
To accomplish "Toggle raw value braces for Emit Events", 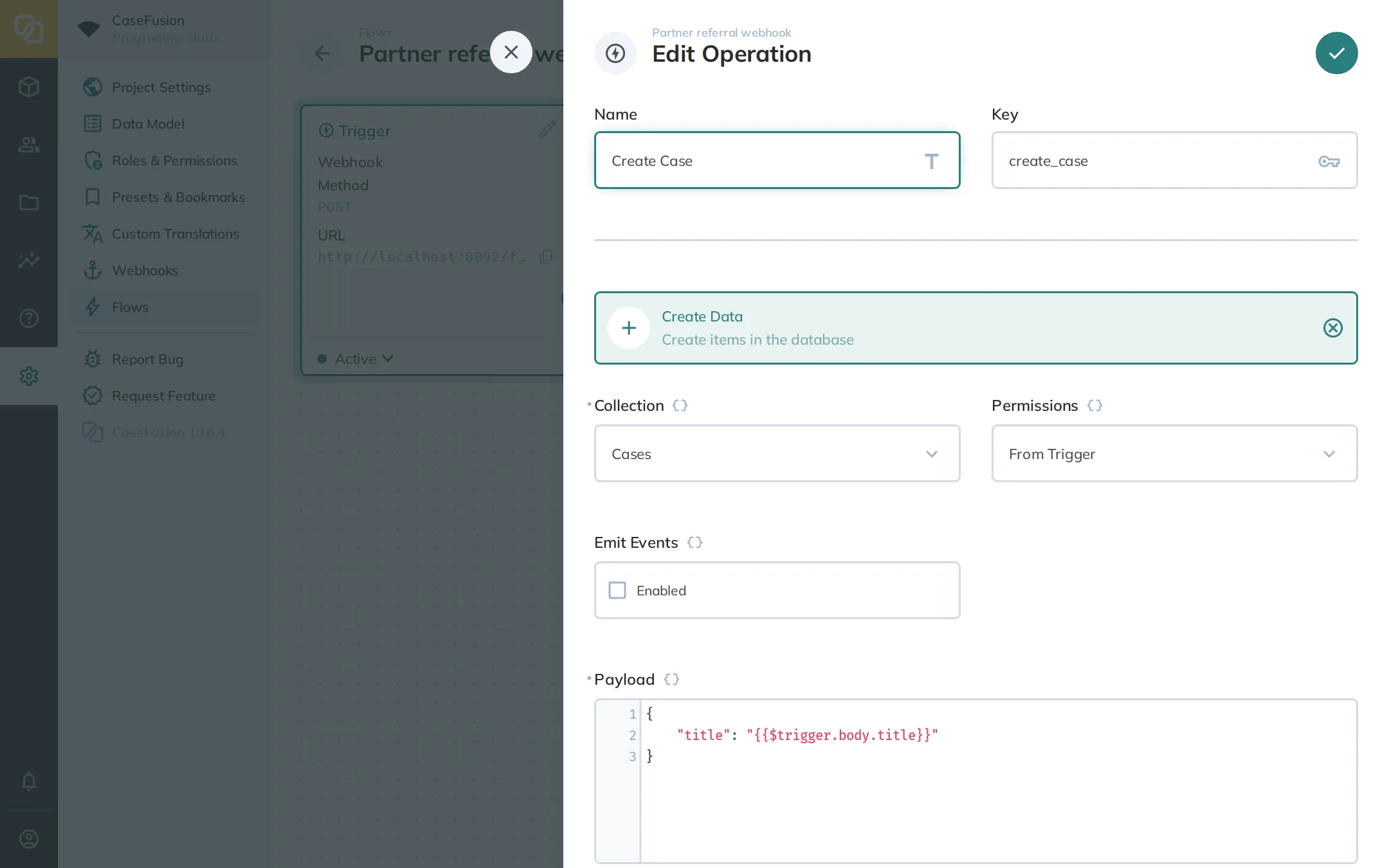I will coord(694,543).
